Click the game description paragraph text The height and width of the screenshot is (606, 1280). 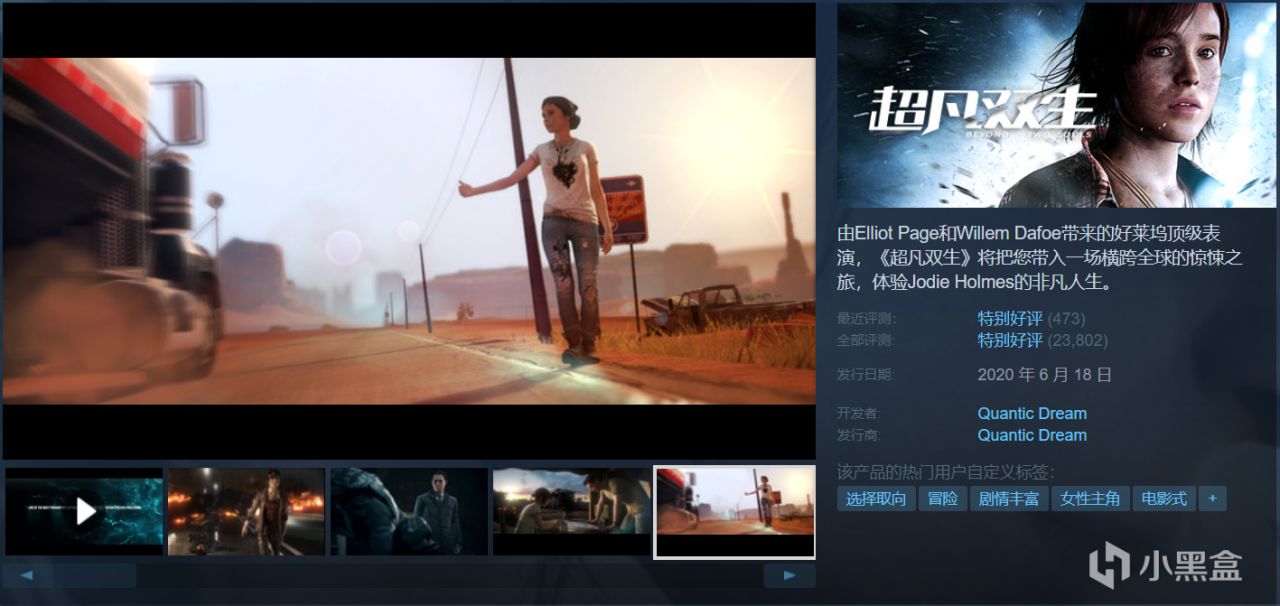tap(1040, 257)
